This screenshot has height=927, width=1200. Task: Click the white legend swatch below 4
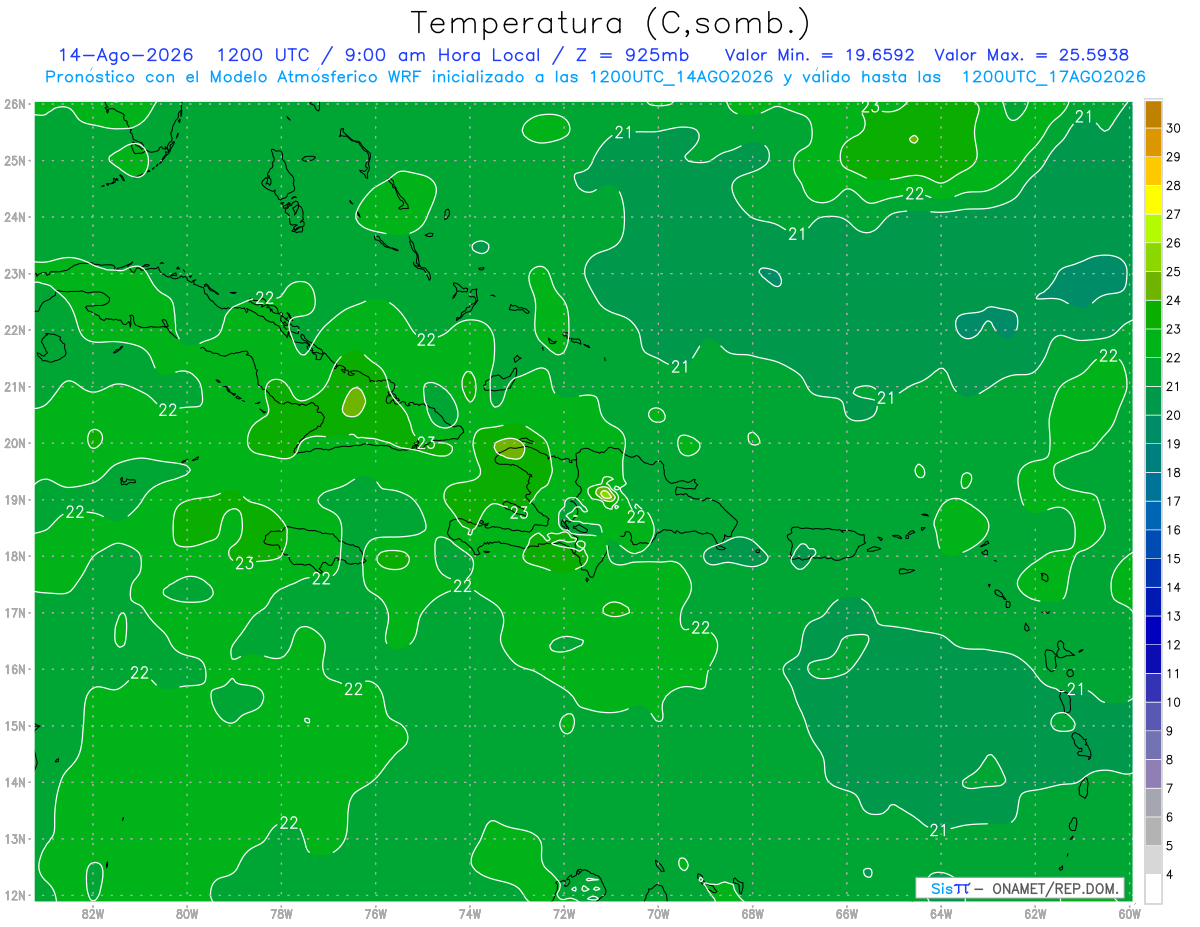1153,888
